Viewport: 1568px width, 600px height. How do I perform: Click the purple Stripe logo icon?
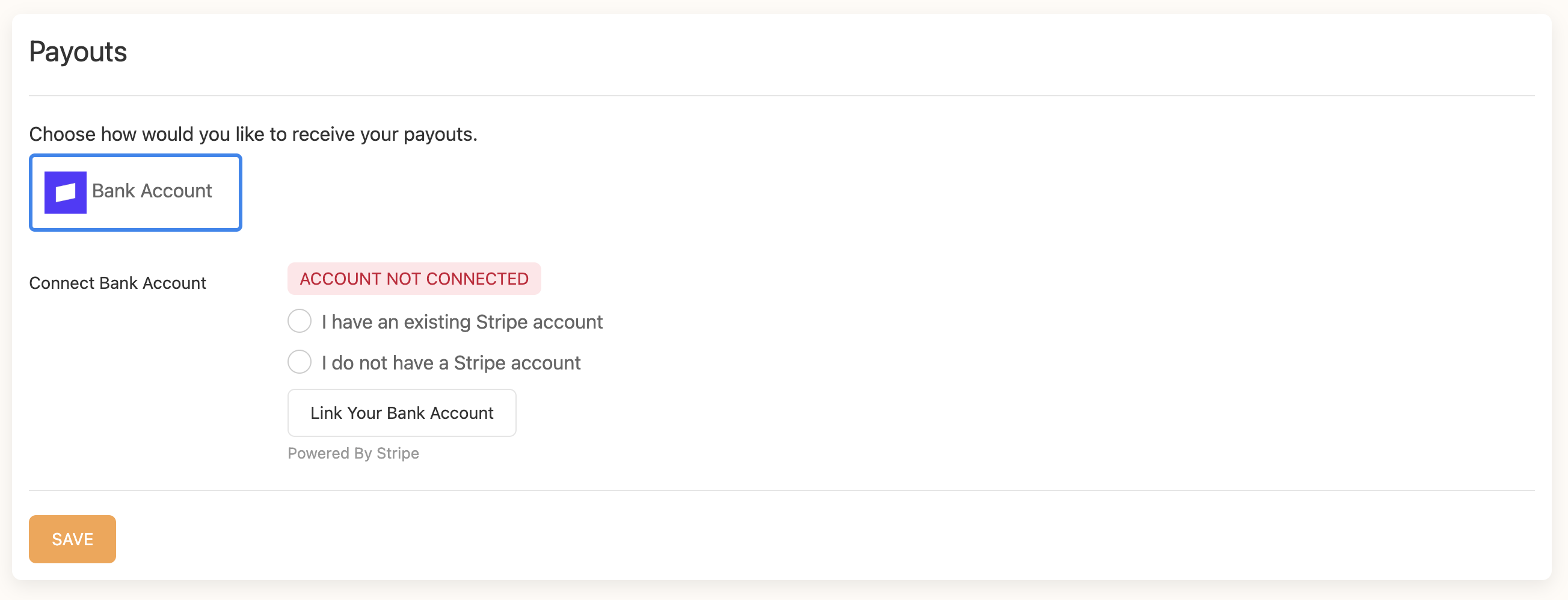pyautogui.click(x=65, y=193)
